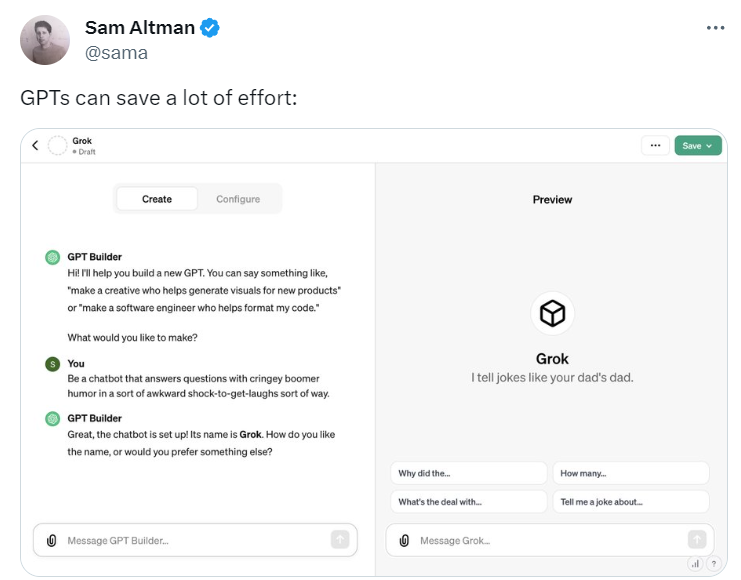Click the bar chart icon at bottom right

pos(695,564)
